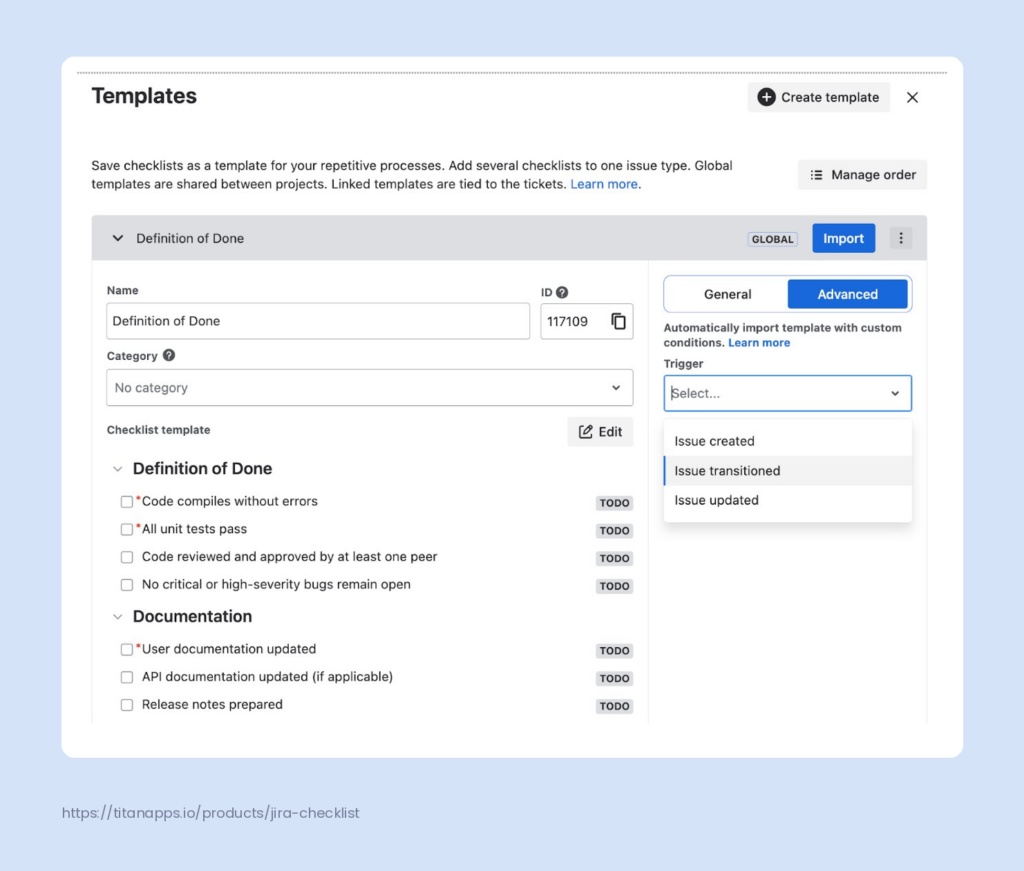This screenshot has width=1024, height=871.
Task: Check the 'Release notes prepared' checkbox
Action: [x=127, y=705]
